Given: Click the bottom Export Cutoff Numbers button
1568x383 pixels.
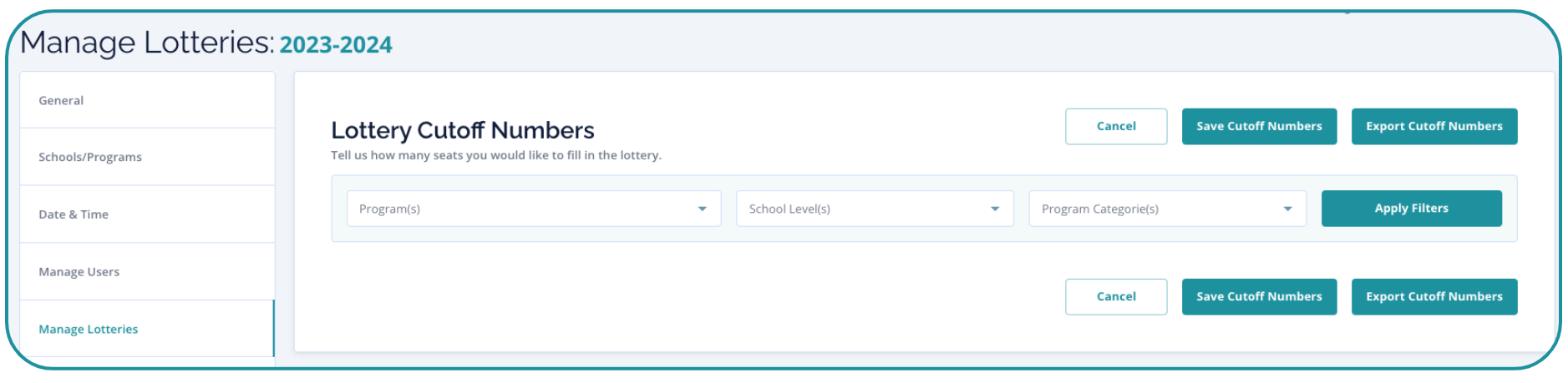Looking at the screenshot, I should pyautogui.click(x=1434, y=297).
